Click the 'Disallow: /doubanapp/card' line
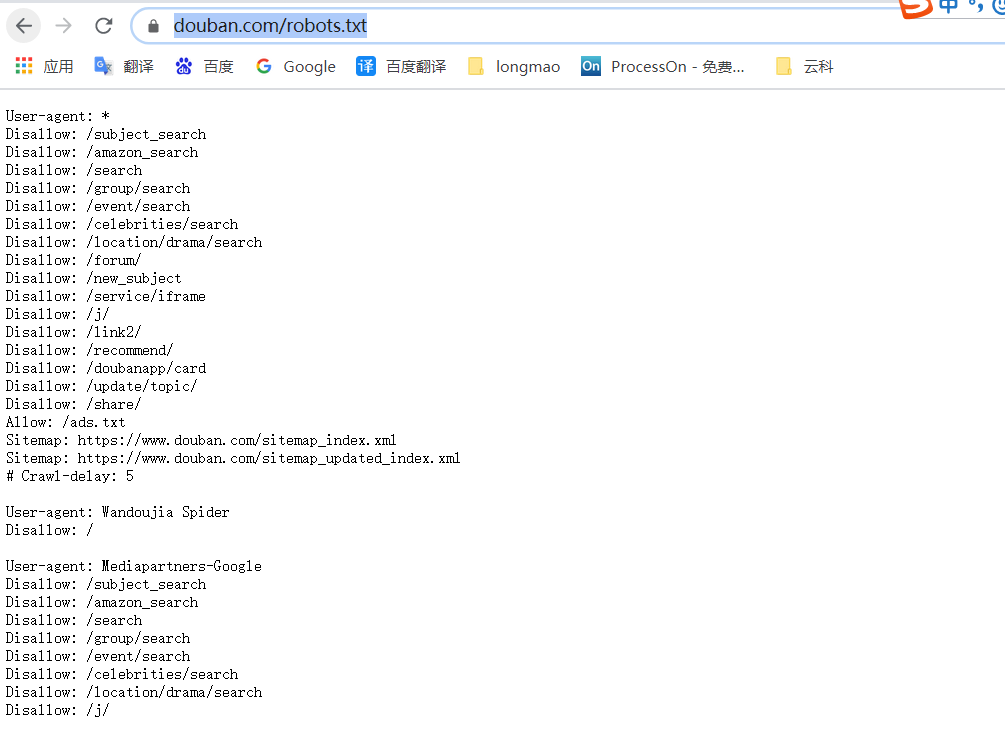The height and width of the screenshot is (744, 1005). [x=106, y=368]
